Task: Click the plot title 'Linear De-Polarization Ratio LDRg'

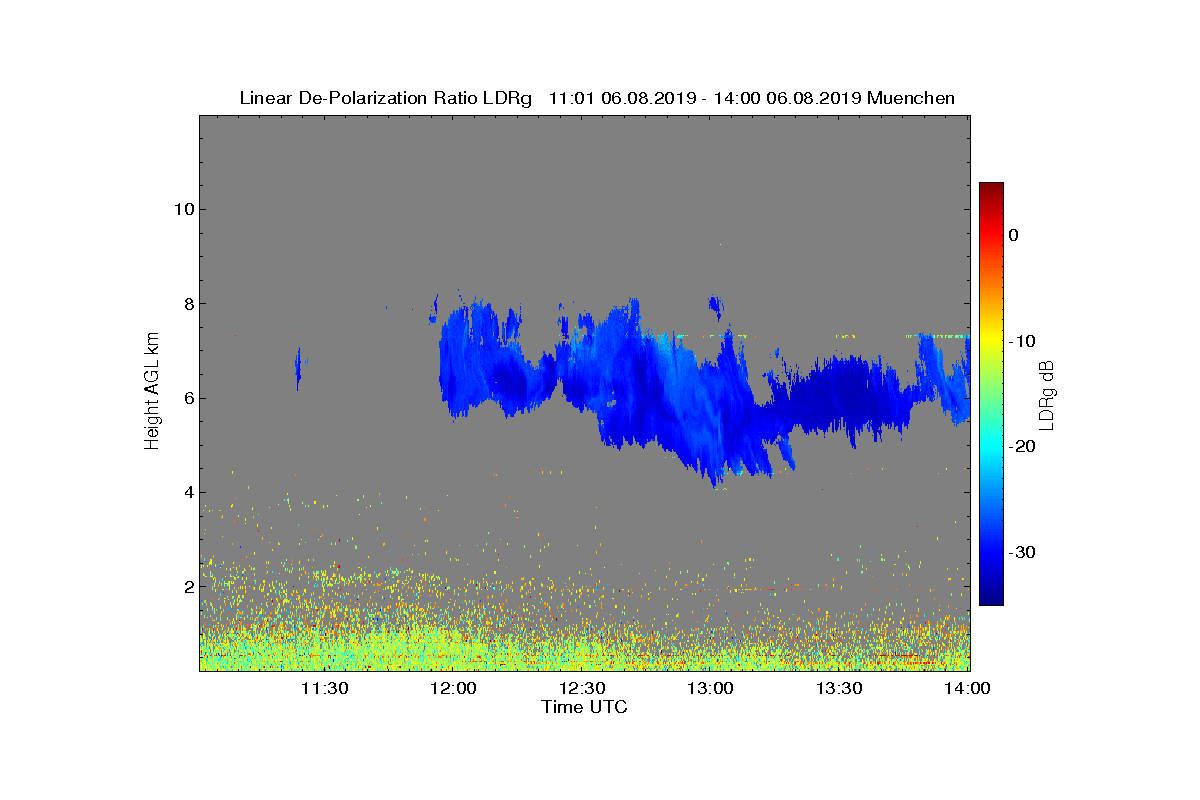Action: 388,98
